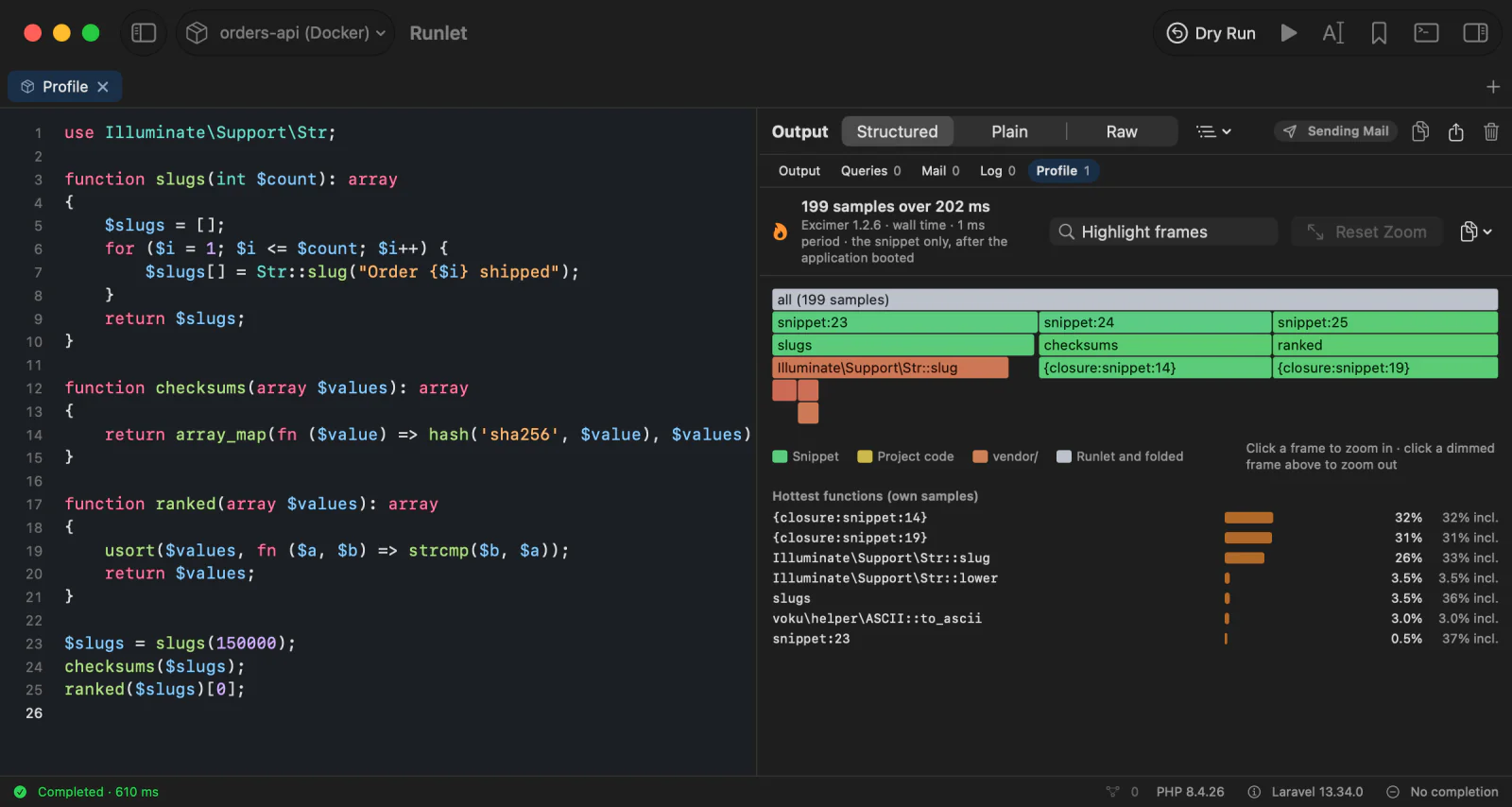
Task: Click line number 23 in the gutter
Action: click(x=34, y=644)
